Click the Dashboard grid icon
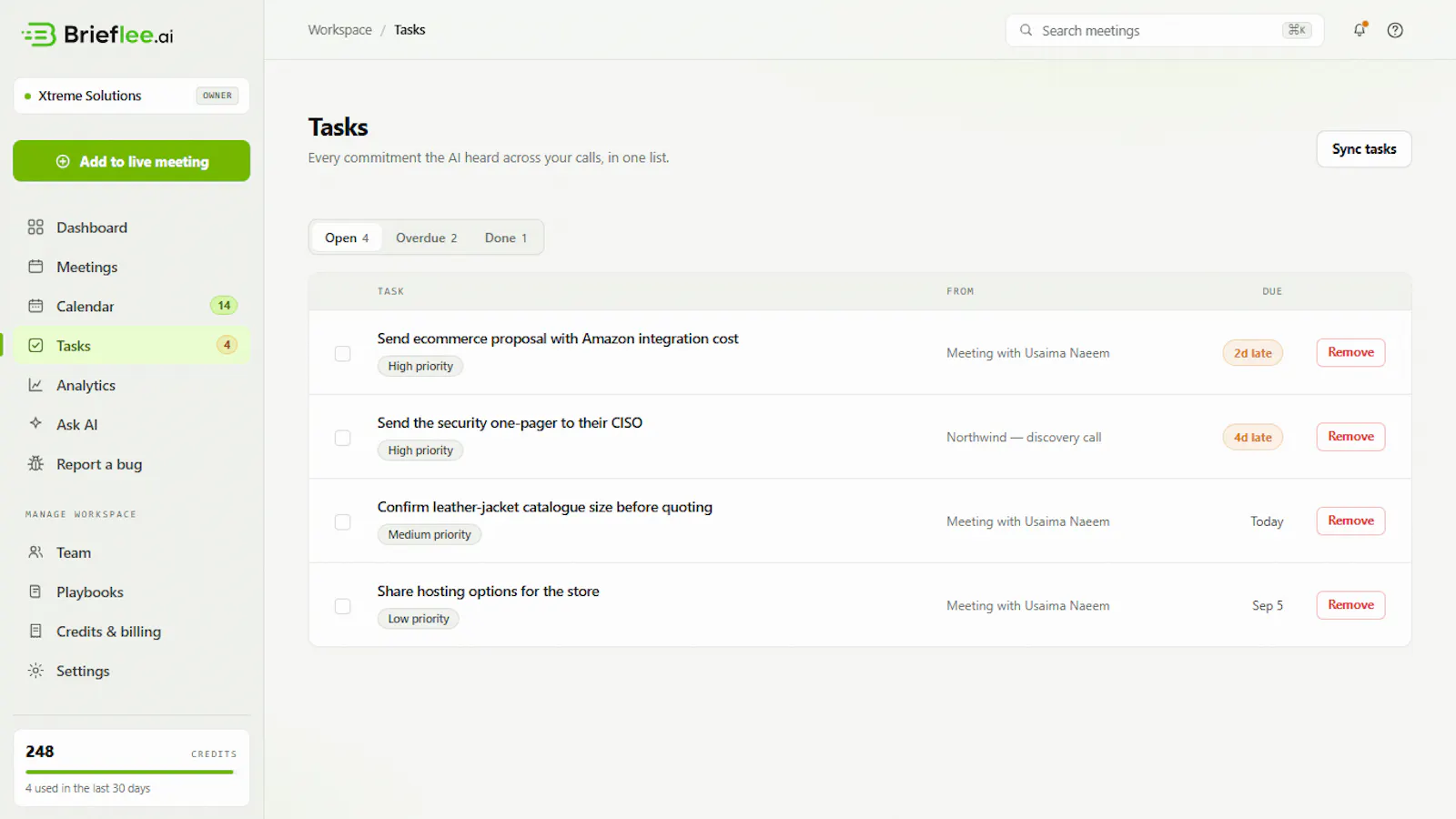1456x819 pixels. point(35,227)
